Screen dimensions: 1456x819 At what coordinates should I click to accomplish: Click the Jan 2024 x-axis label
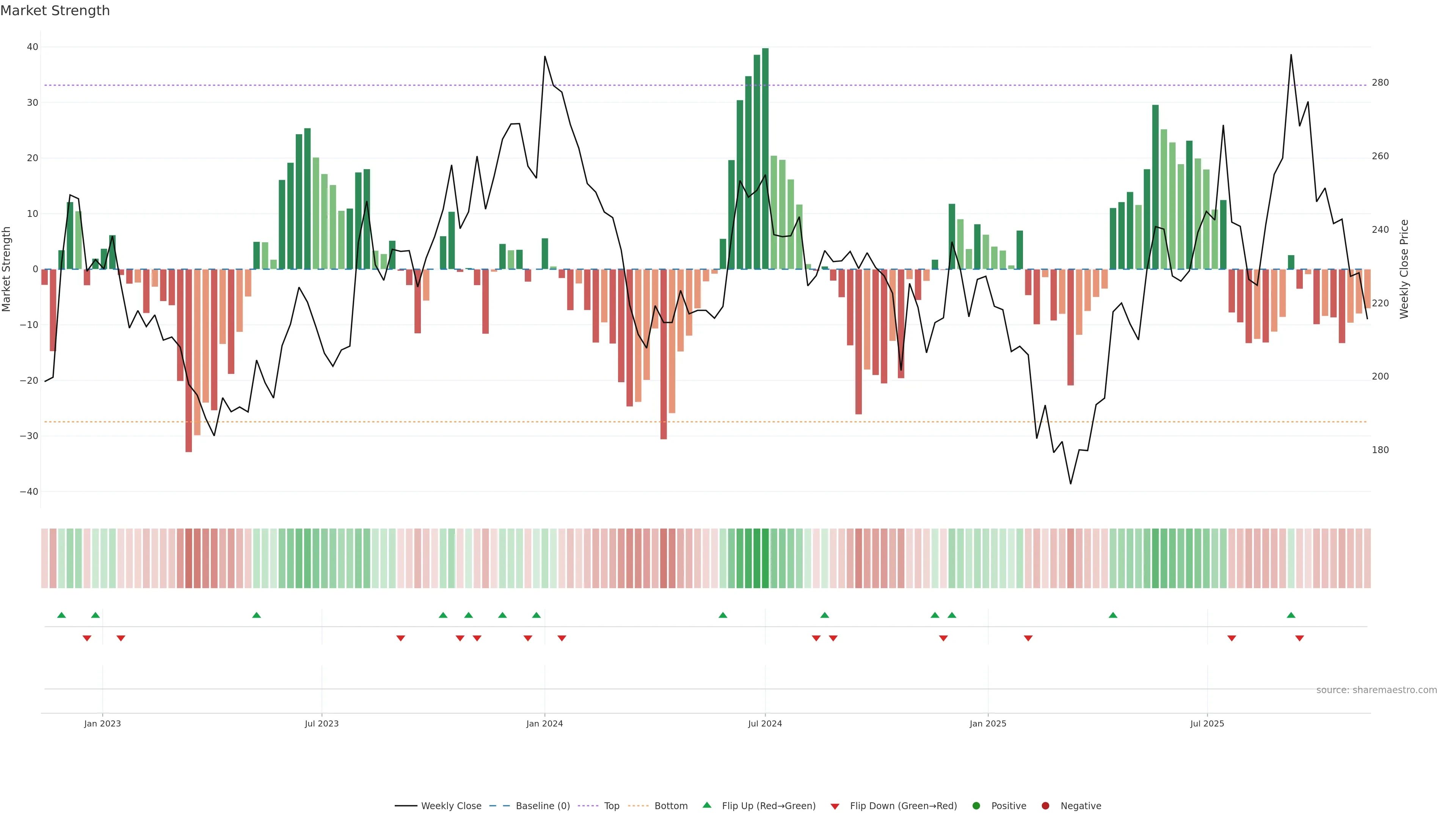(x=544, y=723)
